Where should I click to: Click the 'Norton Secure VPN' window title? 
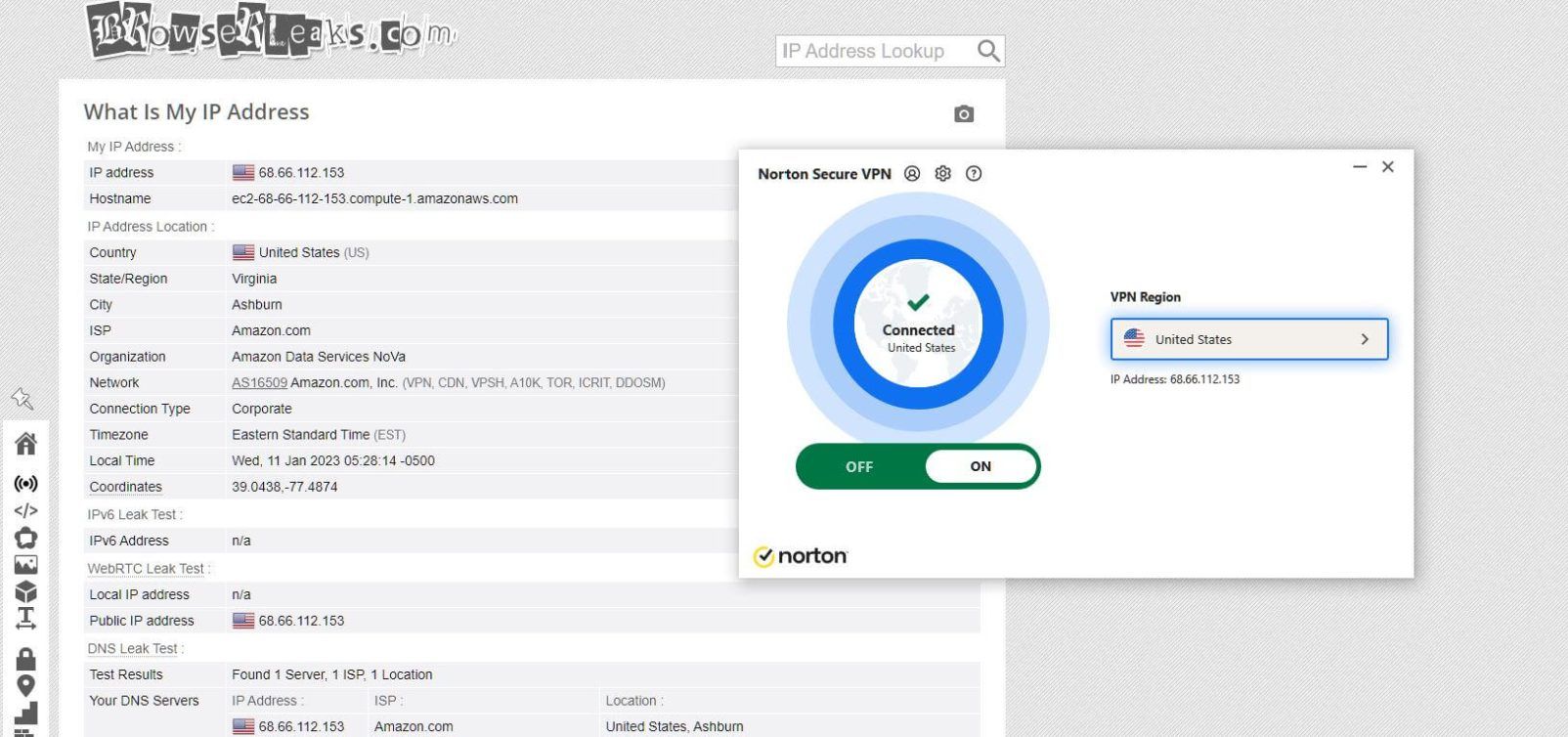pyautogui.click(x=825, y=174)
